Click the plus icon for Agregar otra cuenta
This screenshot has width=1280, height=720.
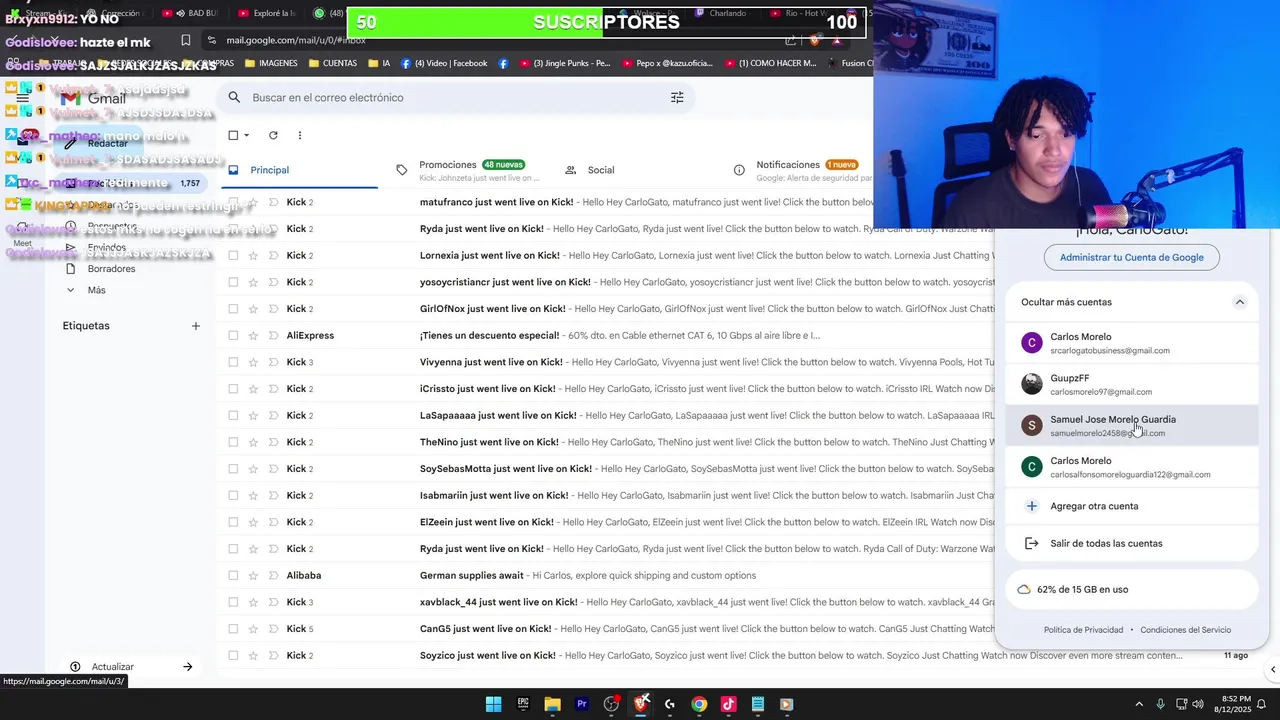1031,506
